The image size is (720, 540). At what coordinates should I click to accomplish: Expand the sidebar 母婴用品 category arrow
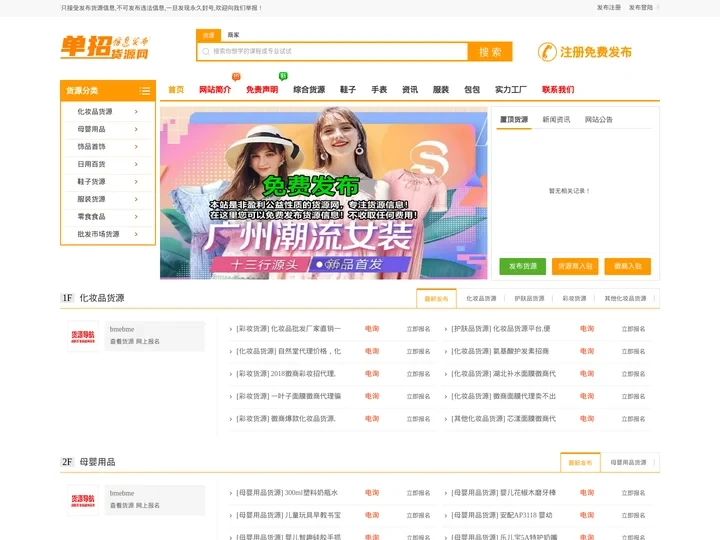coord(136,129)
